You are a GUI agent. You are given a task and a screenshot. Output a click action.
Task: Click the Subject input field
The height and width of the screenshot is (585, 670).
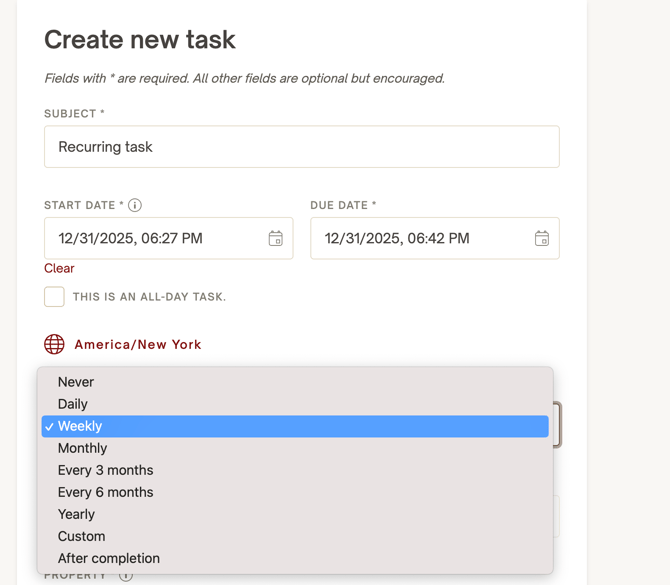tap(301, 147)
